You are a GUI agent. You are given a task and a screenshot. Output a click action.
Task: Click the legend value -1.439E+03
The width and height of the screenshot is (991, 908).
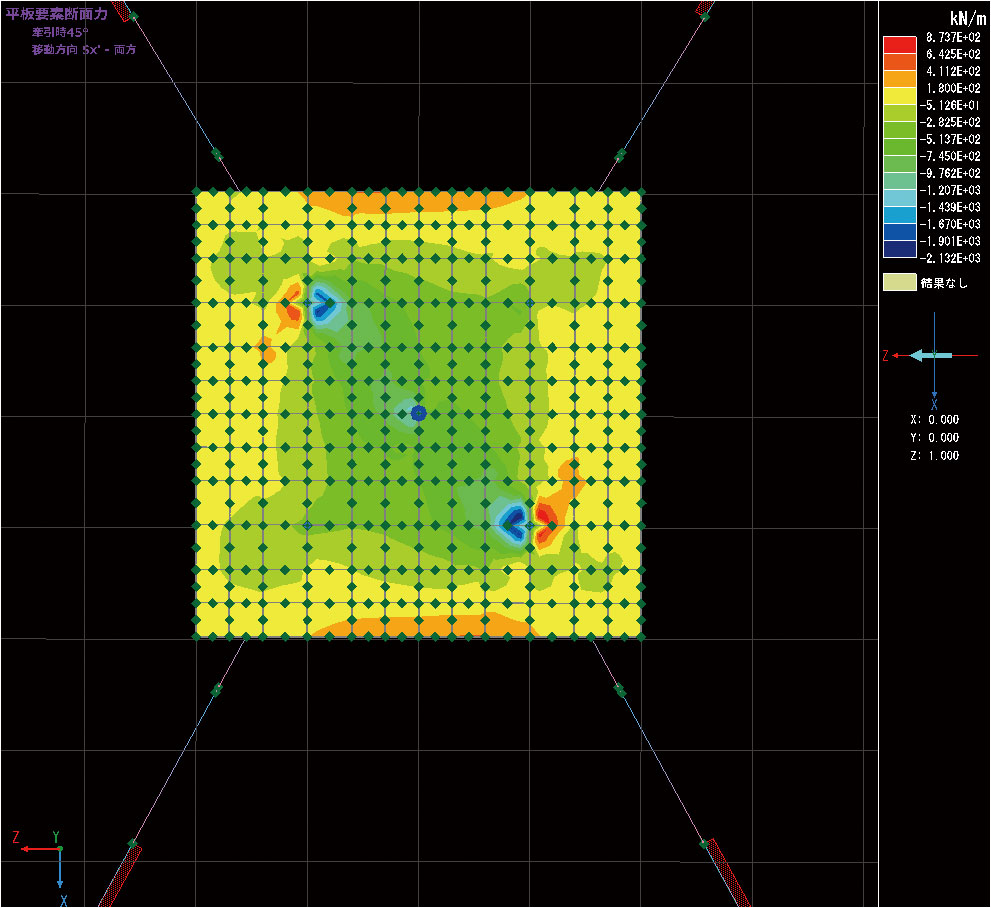pos(950,207)
